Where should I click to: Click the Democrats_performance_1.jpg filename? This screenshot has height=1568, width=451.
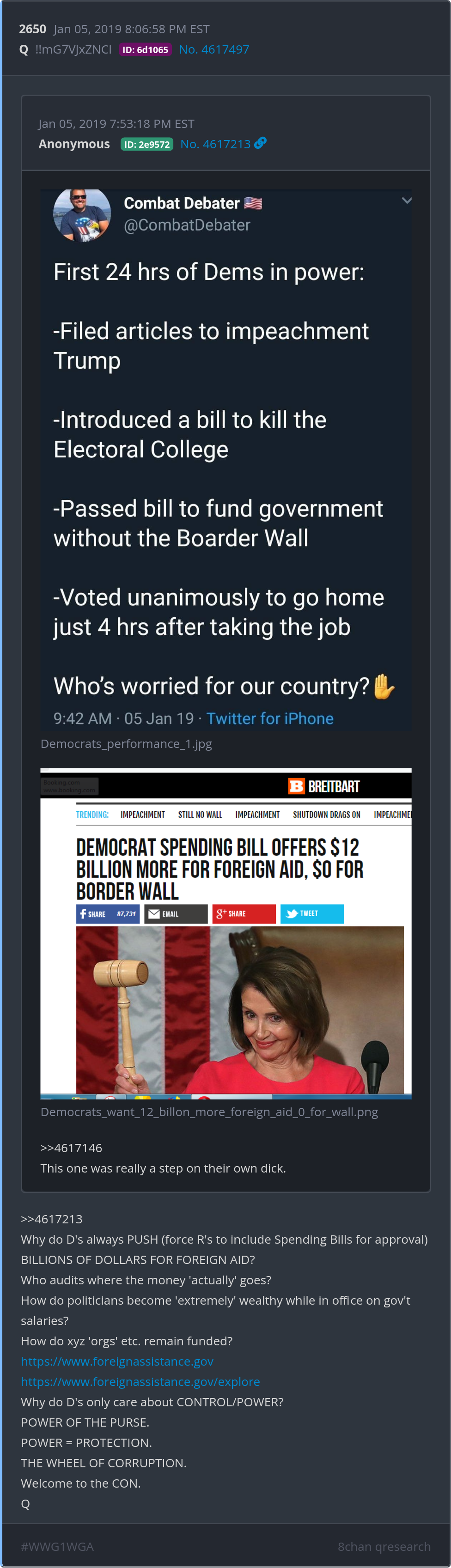pos(126,744)
